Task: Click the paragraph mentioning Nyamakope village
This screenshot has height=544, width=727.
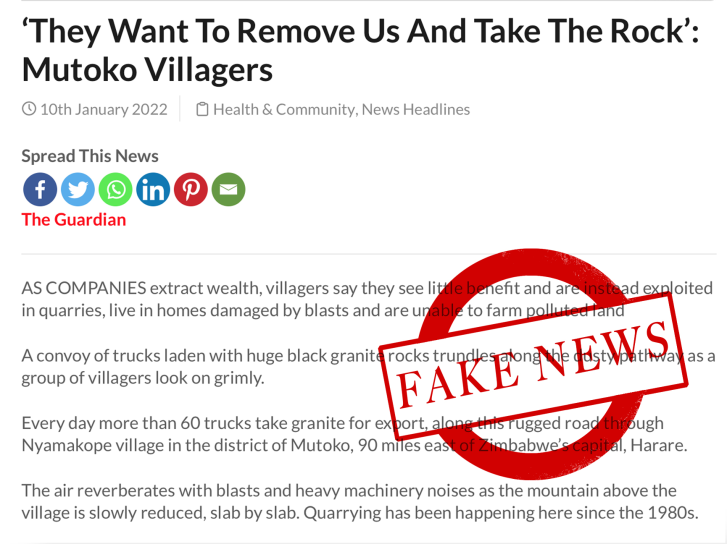Action: 354,434
